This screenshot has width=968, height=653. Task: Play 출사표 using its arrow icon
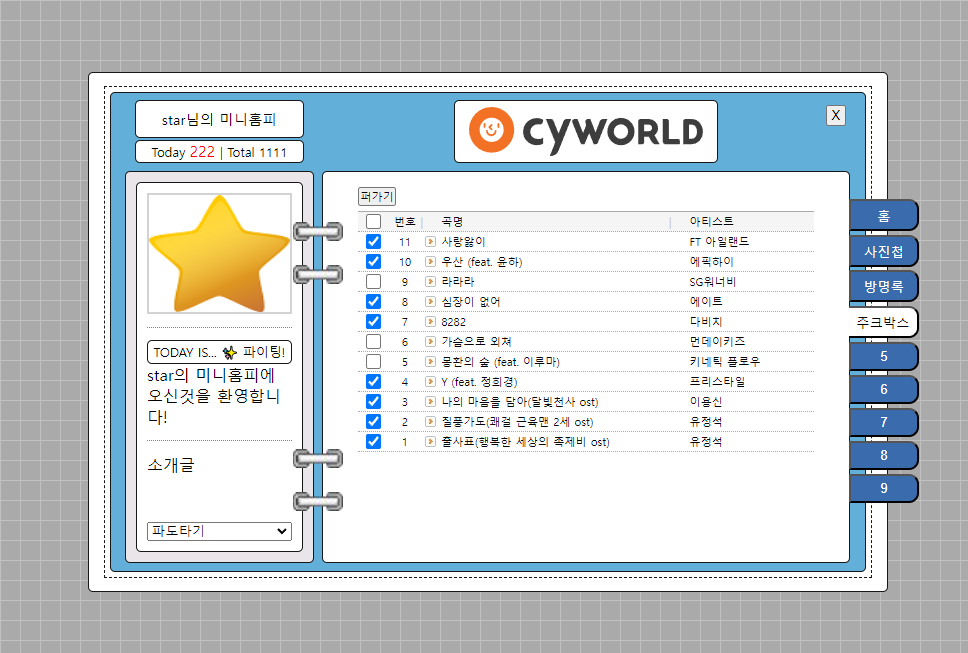(430, 442)
